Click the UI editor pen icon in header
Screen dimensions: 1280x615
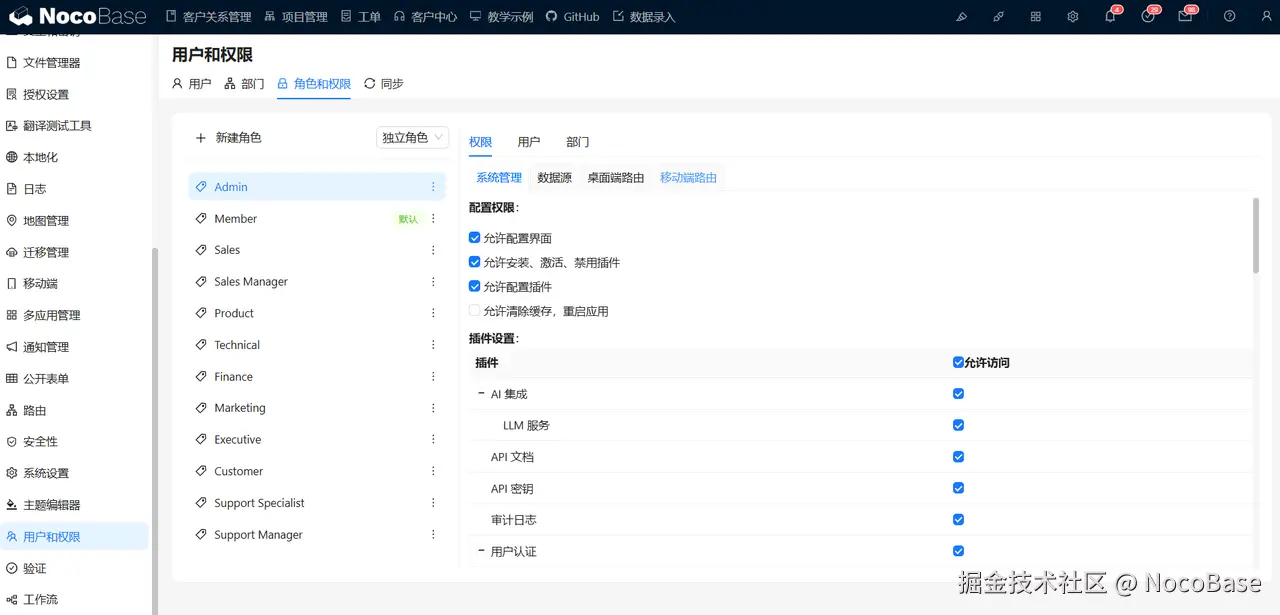pyautogui.click(x=962, y=16)
